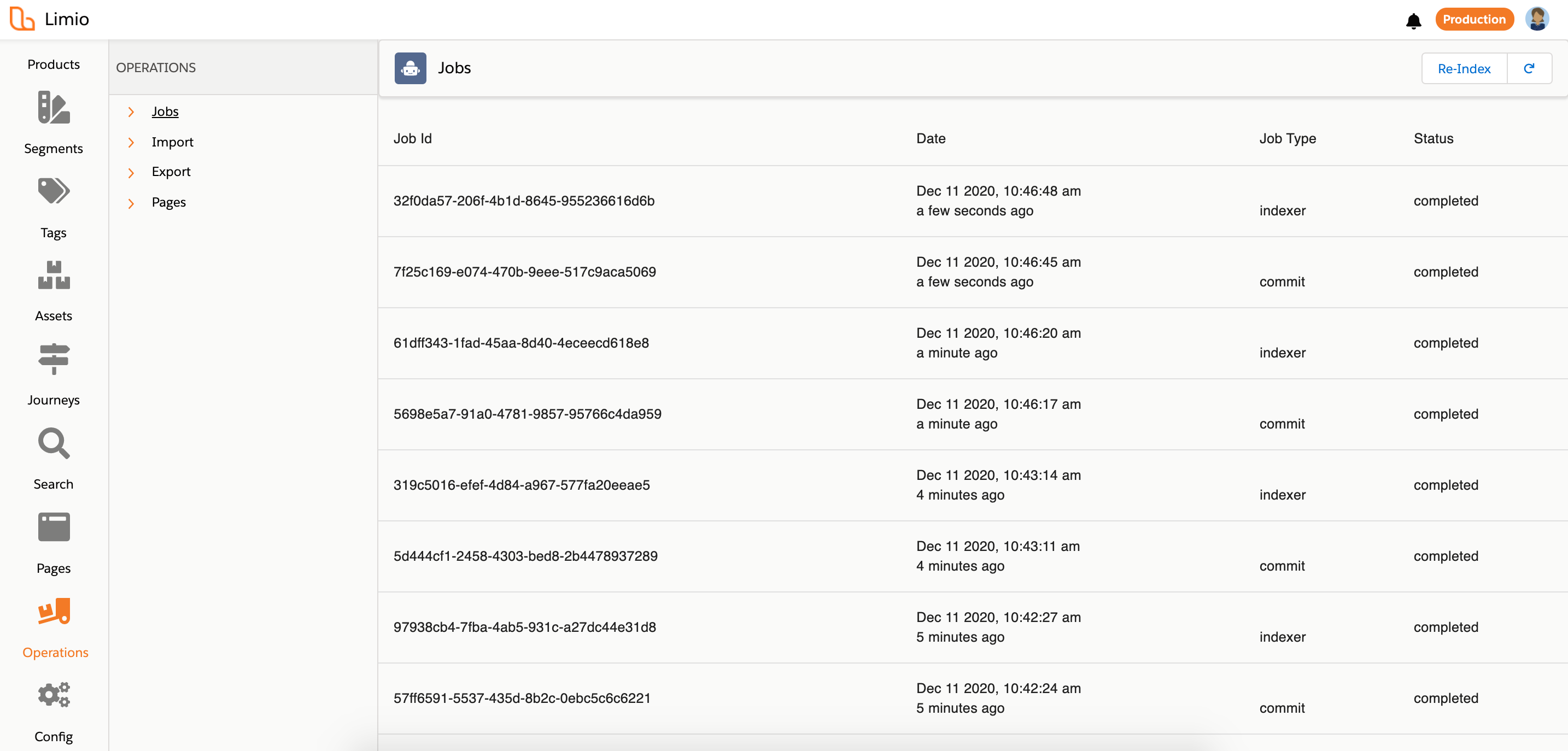1568x751 pixels.
Task: Open Pages via its window icon
Action: 54,526
